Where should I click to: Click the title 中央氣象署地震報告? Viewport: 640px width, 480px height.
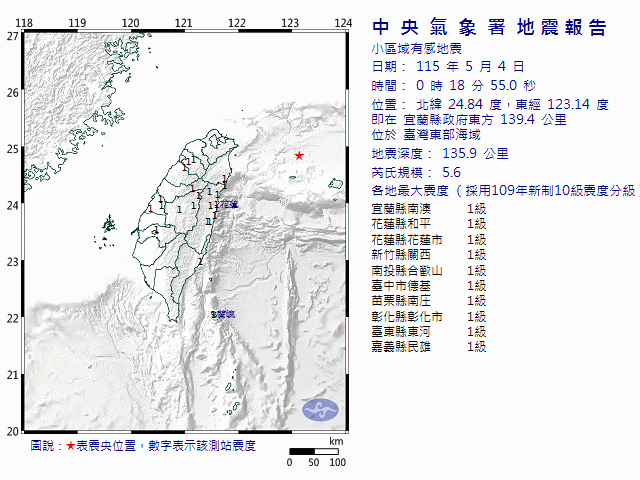pyautogui.click(x=489, y=27)
